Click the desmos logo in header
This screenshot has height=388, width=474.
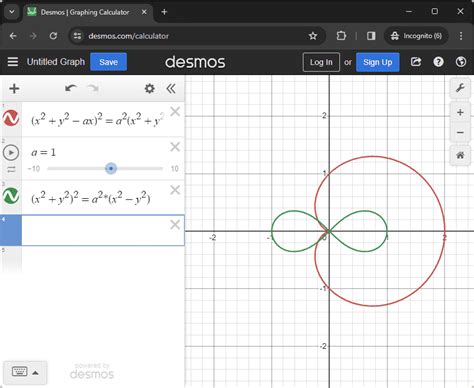pos(195,62)
